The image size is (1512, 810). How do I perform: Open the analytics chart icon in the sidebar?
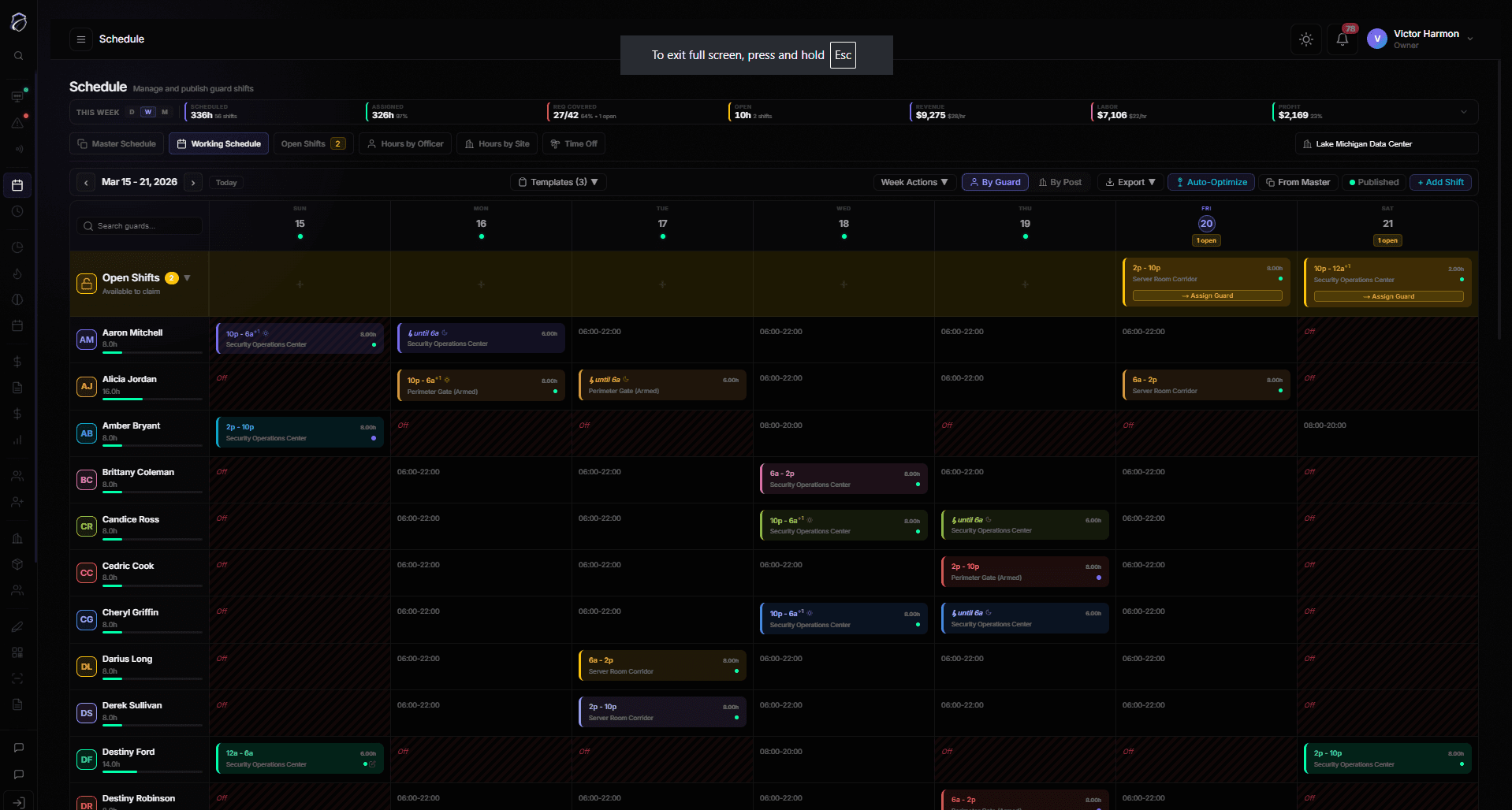pyautogui.click(x=18, y=440)
